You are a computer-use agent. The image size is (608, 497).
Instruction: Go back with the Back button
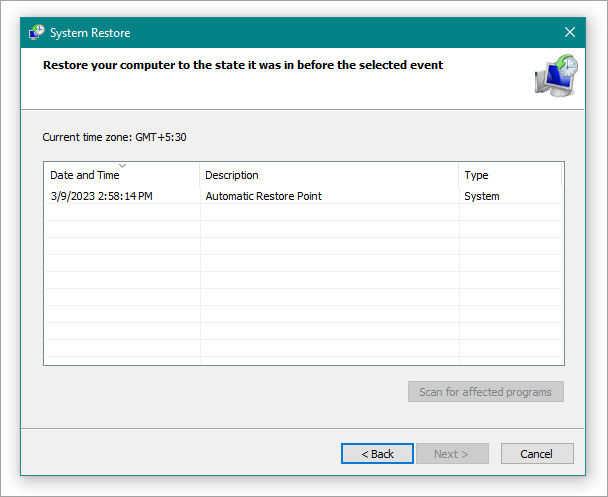click(377, 454)
